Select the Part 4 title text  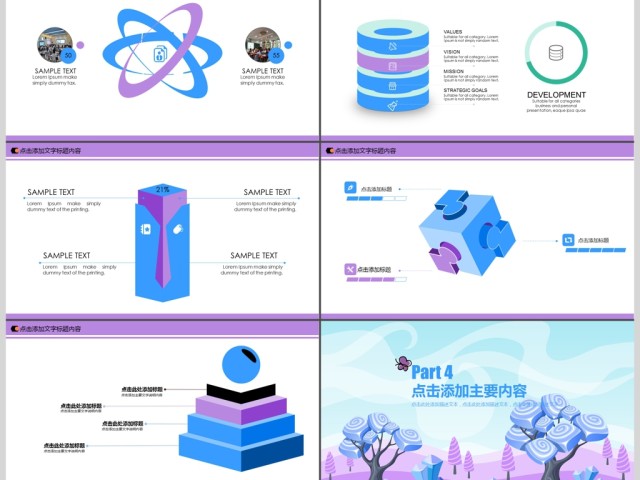(x=433, y=373)
